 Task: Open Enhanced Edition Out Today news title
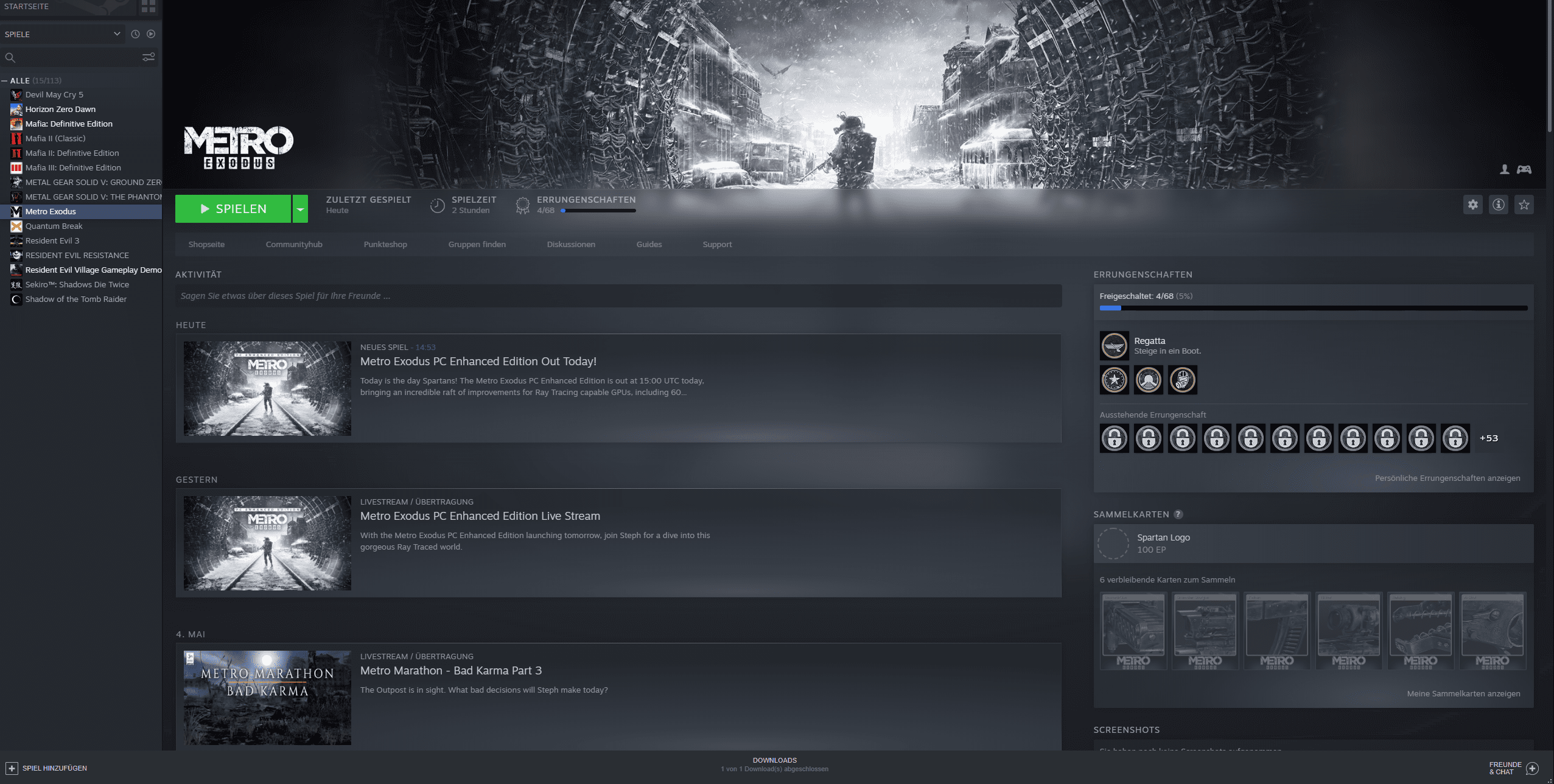(x=478, y=361)
